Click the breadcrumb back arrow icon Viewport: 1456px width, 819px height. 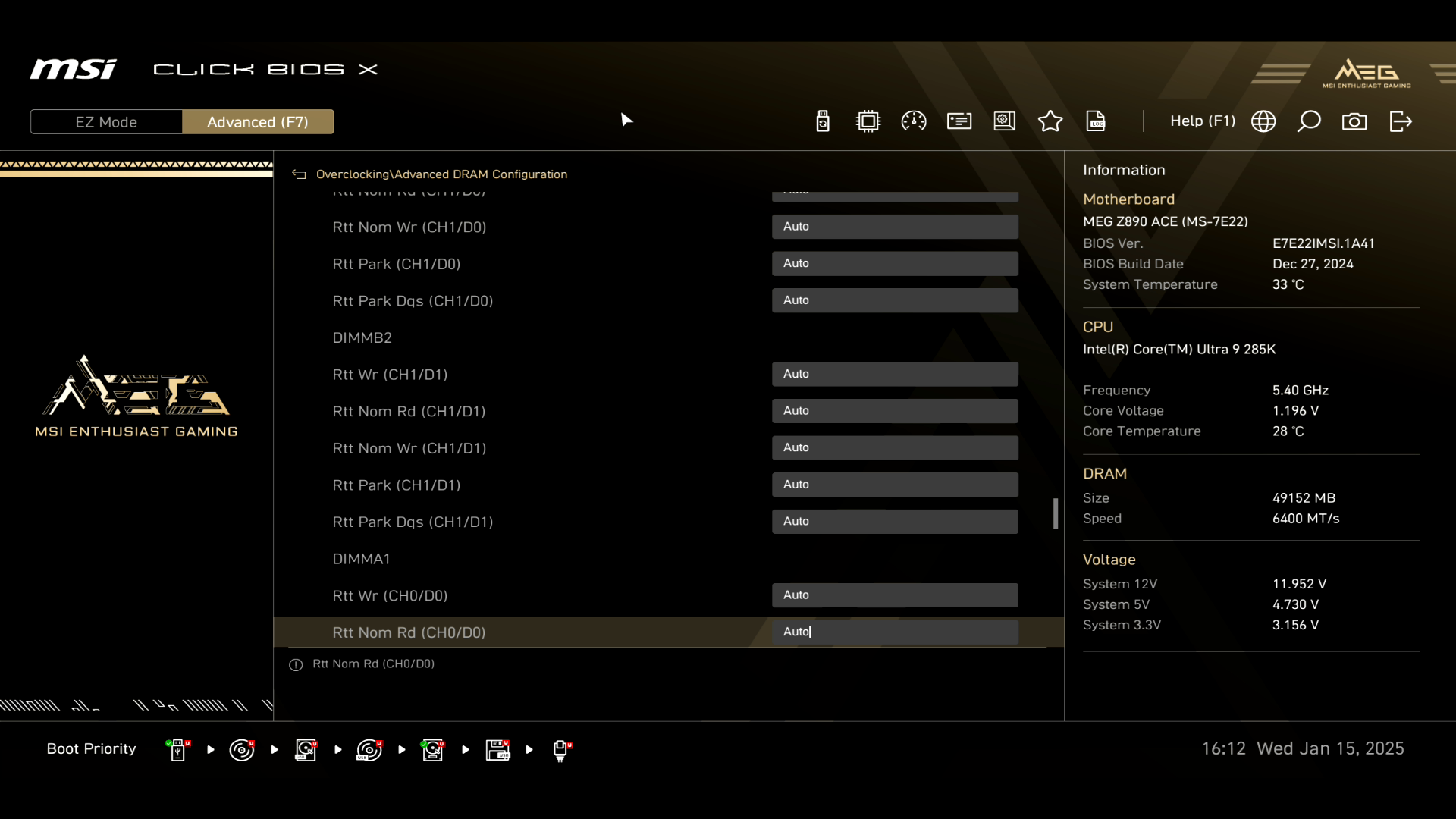pos(299,174)
